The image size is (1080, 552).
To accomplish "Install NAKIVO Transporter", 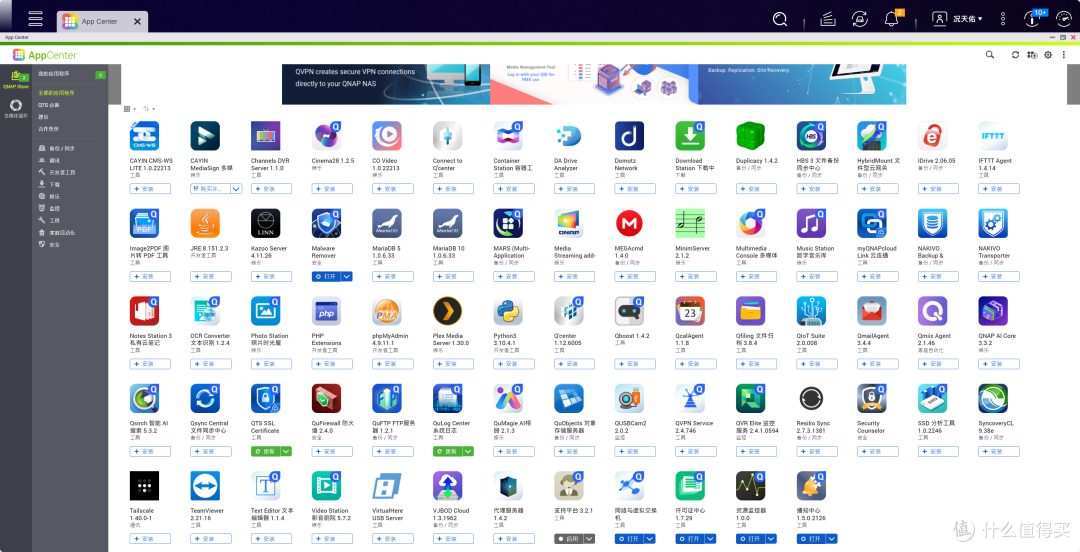I will point(999,276).
